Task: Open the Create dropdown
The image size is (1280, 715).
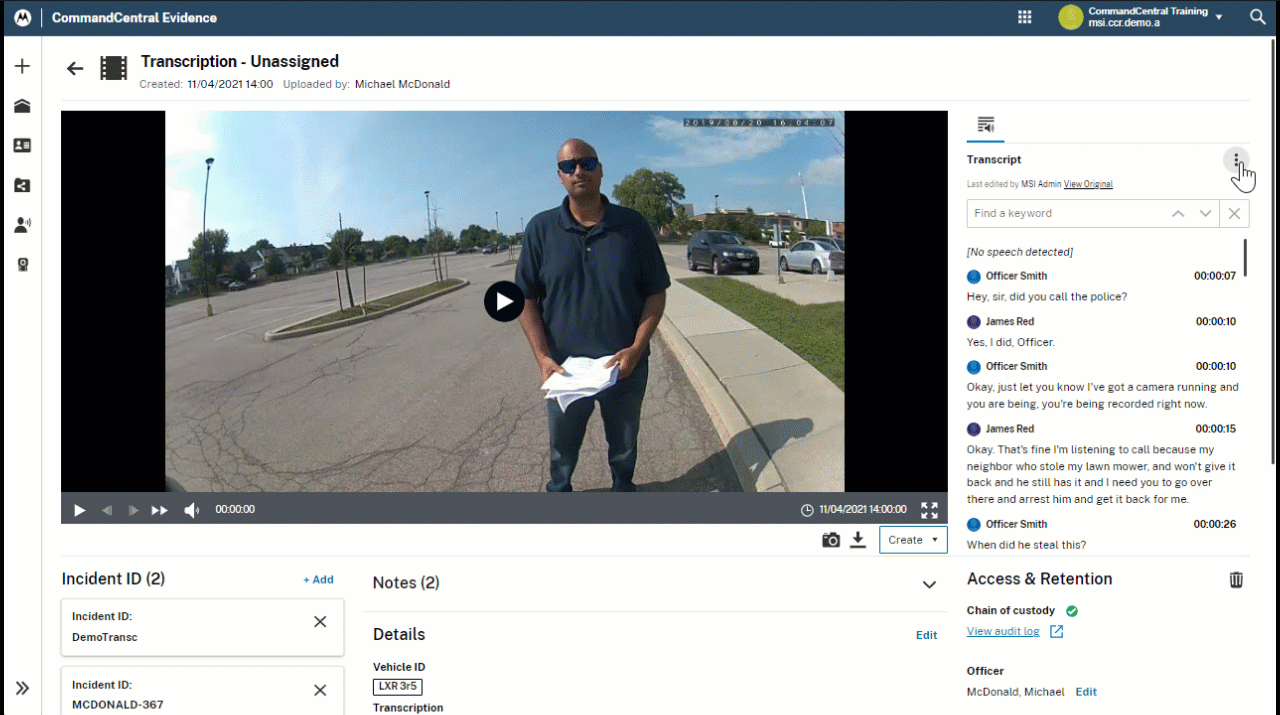Action: click(913, 540)
